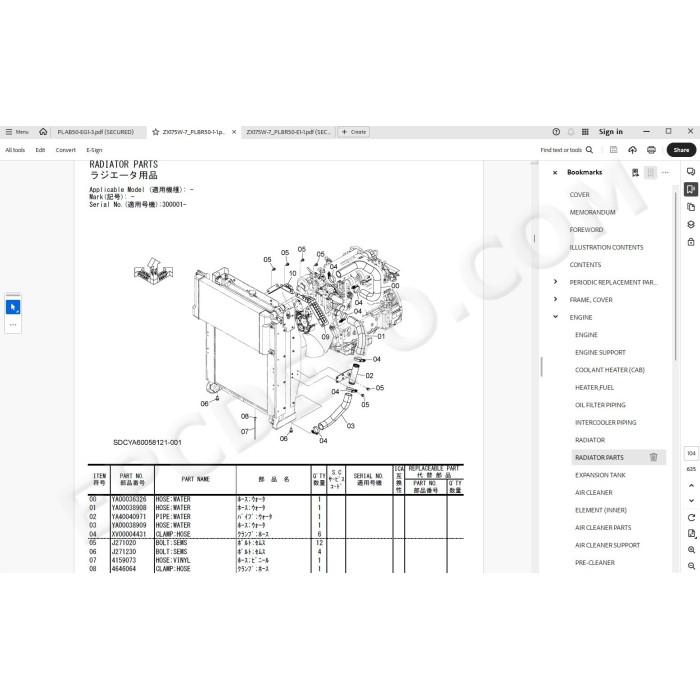Open the apps grid icon
The height and width of the screenshot is (700, 700).
tap(585, 132)
